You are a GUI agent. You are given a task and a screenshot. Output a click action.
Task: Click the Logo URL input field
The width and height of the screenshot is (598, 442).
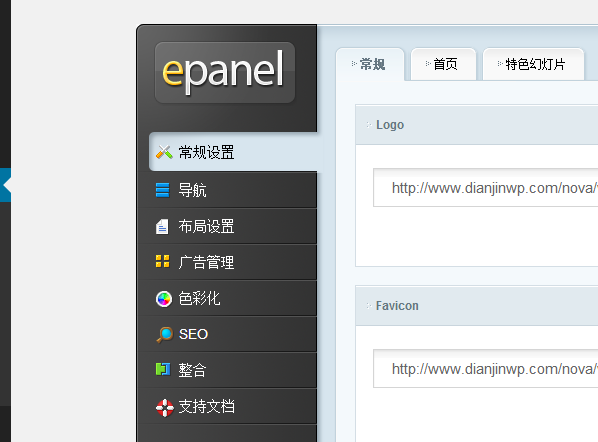485,188
